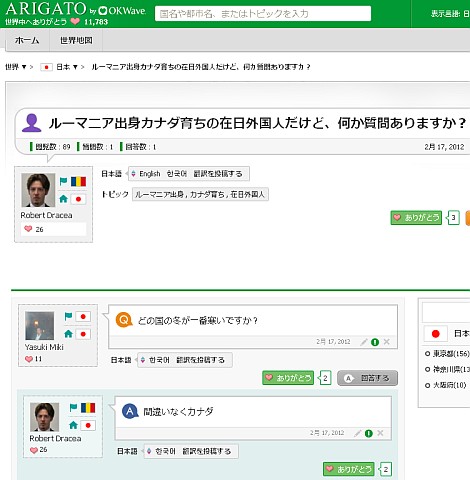The height and width of the screenshot is (480, 470).
Task: Select the 東京都(156) radio option
Action: pos(427,354)
